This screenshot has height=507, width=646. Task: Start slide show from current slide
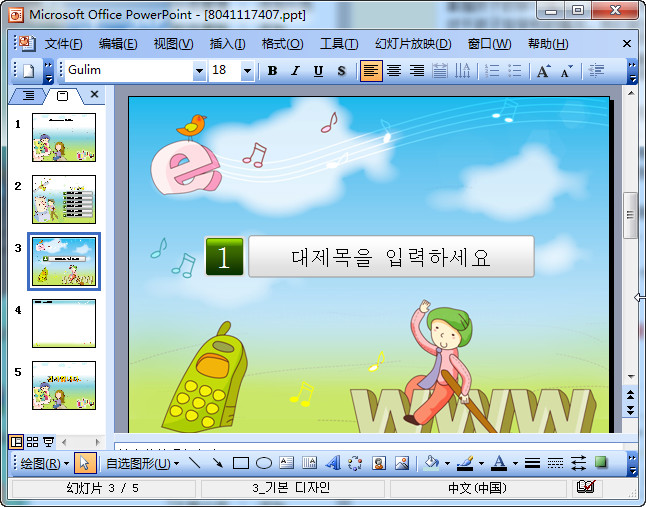[49, 442]
